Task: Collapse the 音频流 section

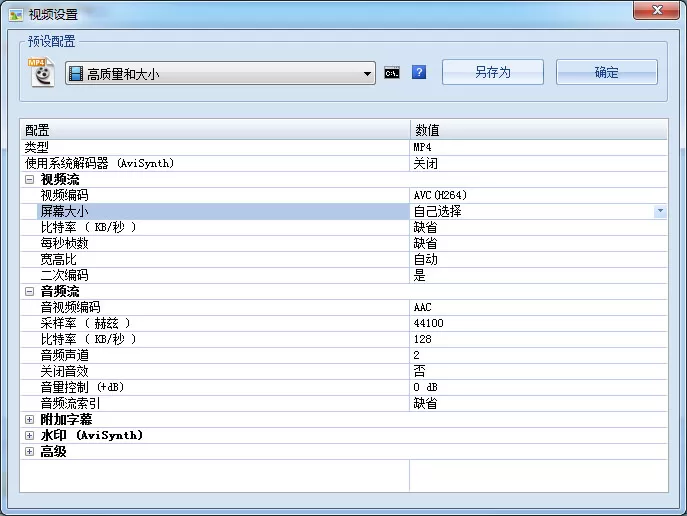Action: (29, 291)
